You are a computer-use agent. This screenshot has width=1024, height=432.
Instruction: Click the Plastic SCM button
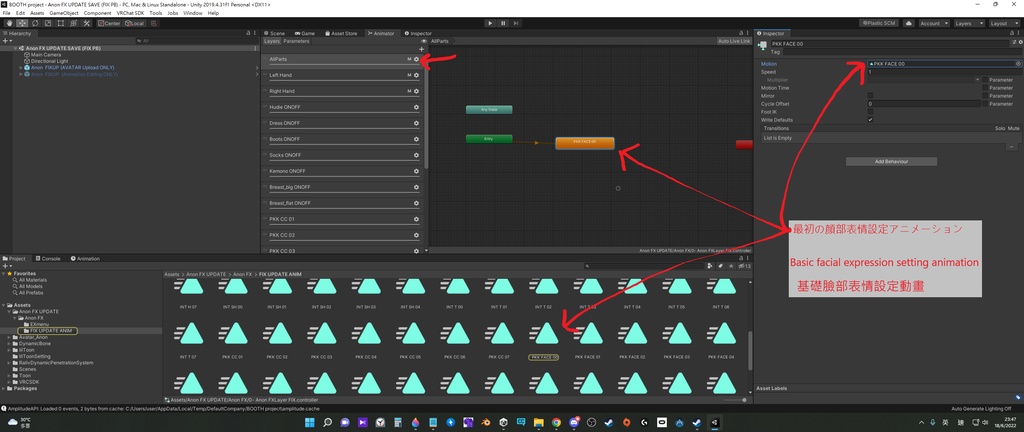[880, 23]
